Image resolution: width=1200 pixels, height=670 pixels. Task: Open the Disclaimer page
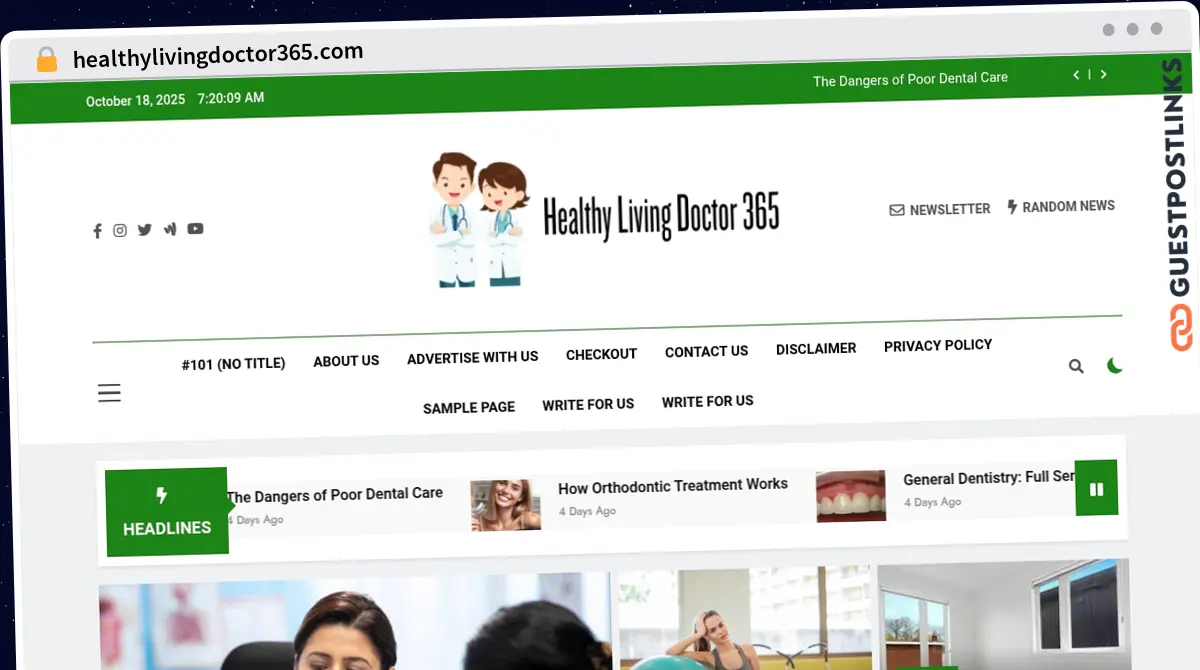tap(816, 348)
